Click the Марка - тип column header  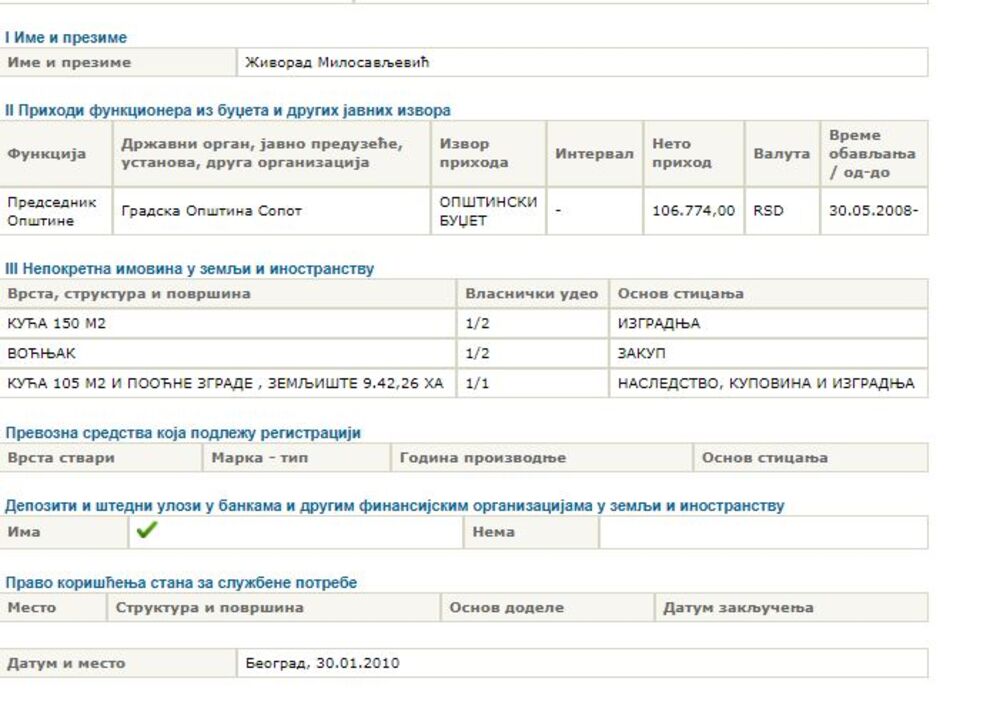pos(261,458)
